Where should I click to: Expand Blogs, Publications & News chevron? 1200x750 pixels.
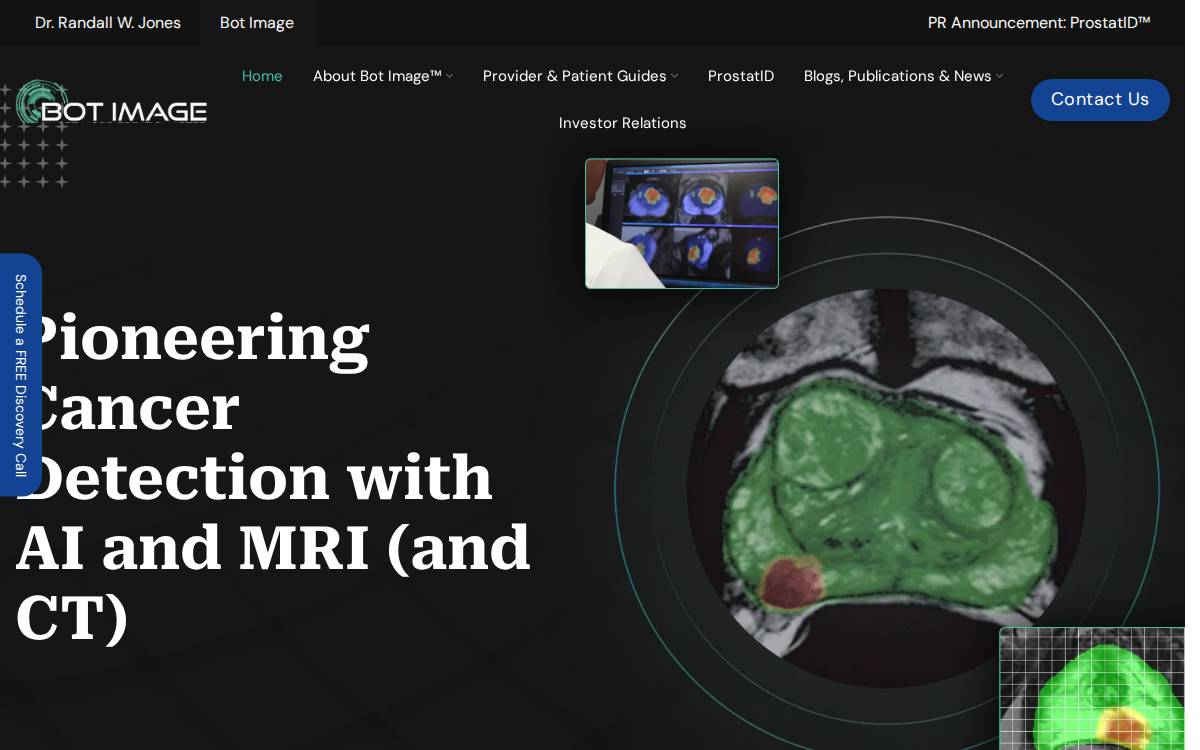click(999, 76)
